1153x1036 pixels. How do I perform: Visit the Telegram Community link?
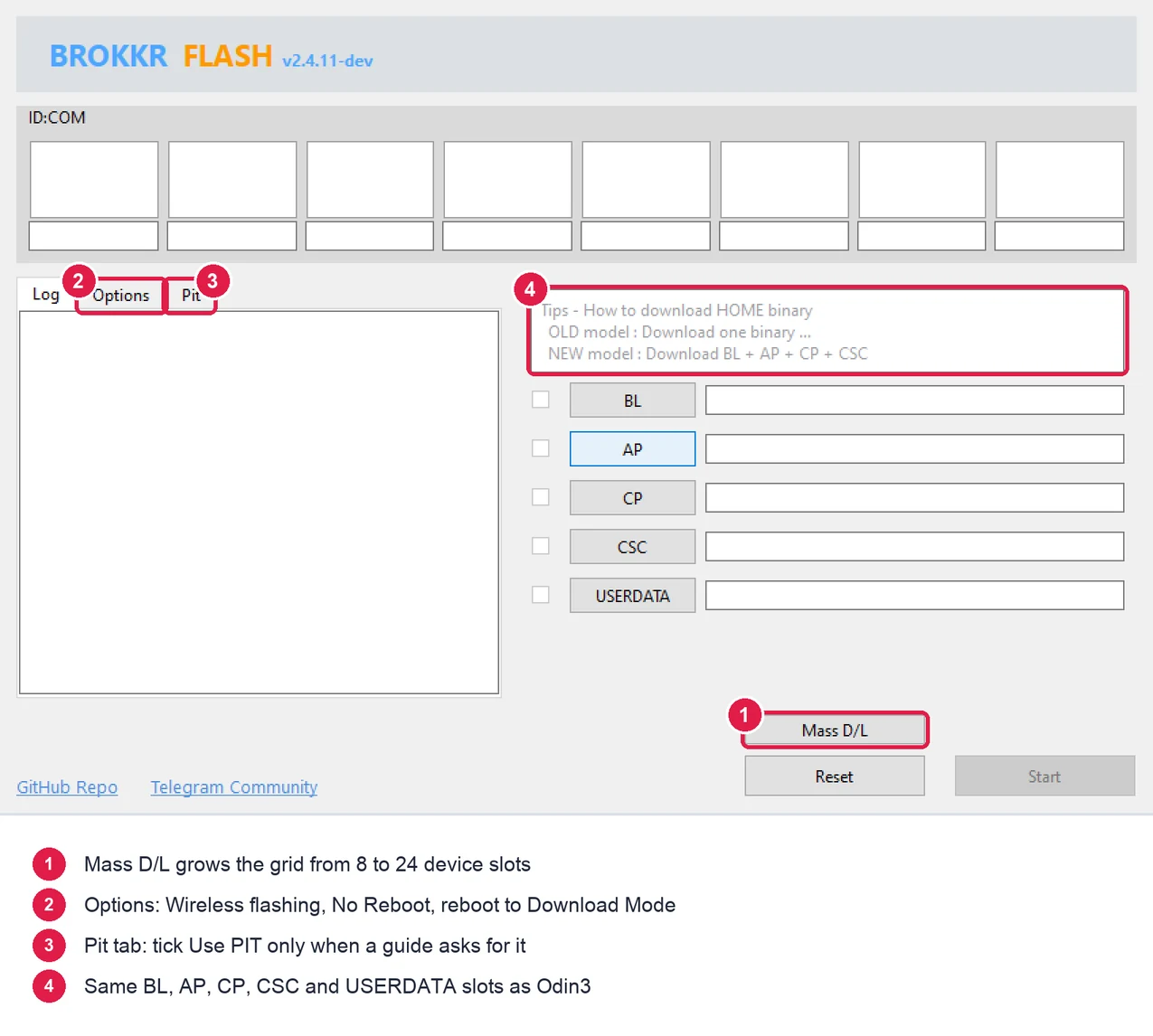[x=234, y=787]
